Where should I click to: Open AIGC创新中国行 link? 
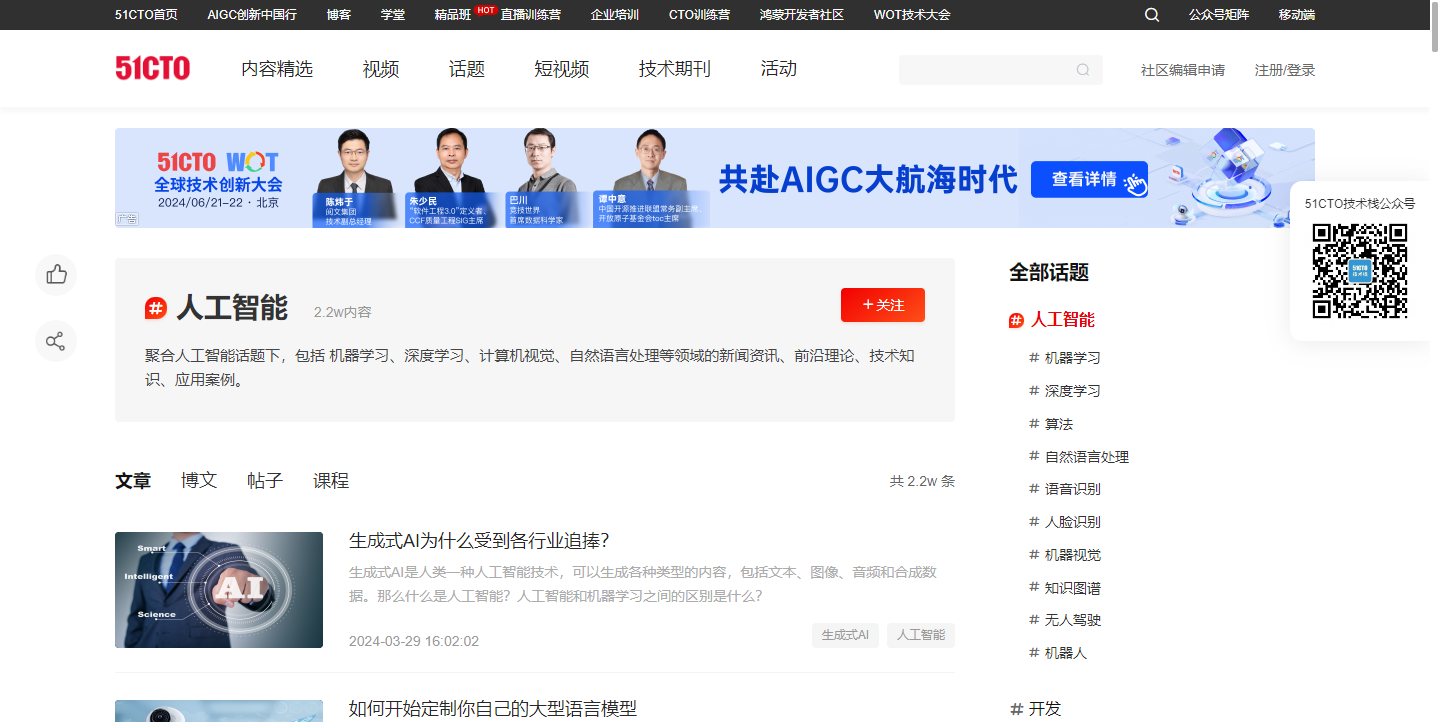click(x=252, y=15)
